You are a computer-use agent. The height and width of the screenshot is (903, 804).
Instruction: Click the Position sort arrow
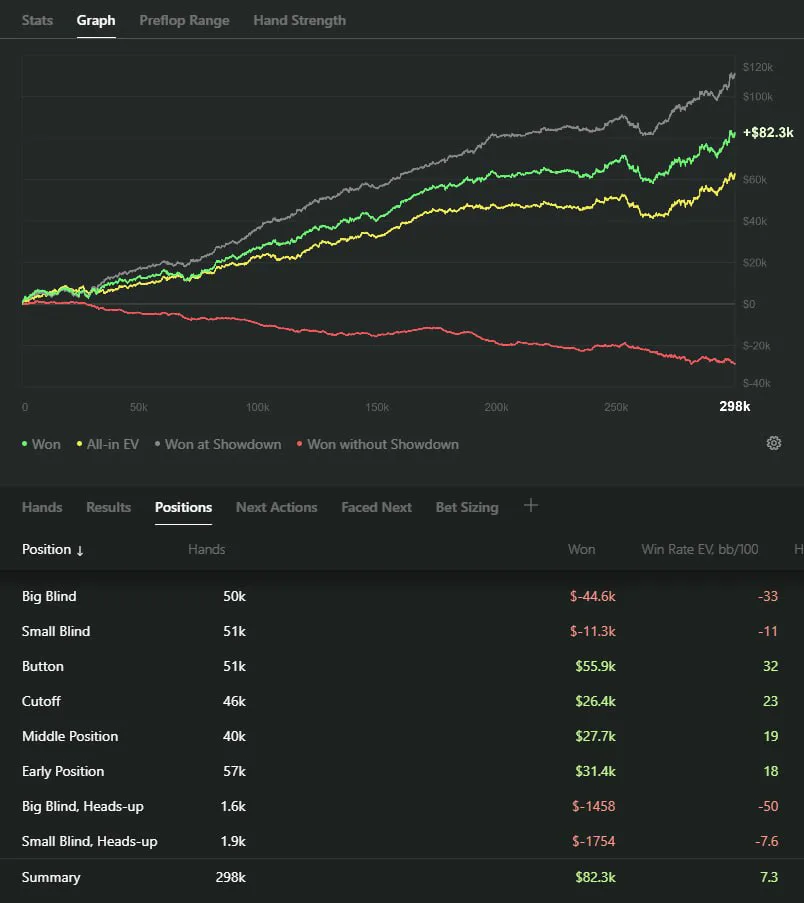tap(80, 551)
